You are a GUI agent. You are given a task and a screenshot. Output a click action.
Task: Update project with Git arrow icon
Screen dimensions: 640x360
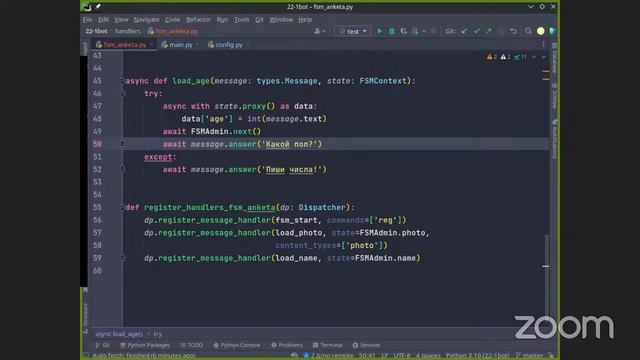pyautogui.click(x=464, y=31)
